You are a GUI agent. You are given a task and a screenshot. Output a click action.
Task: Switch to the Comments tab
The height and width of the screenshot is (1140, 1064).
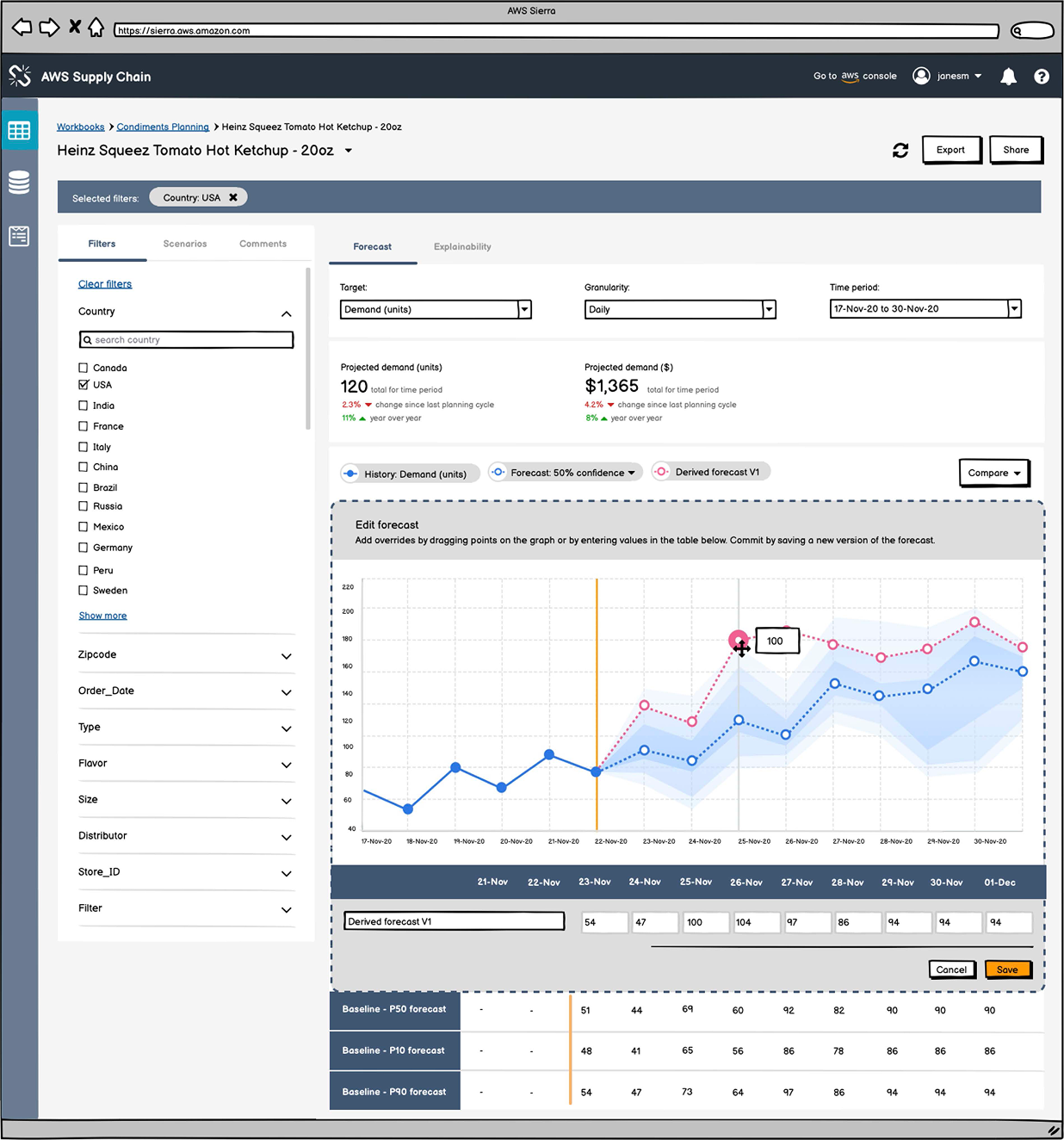click(x=263, y=244)
